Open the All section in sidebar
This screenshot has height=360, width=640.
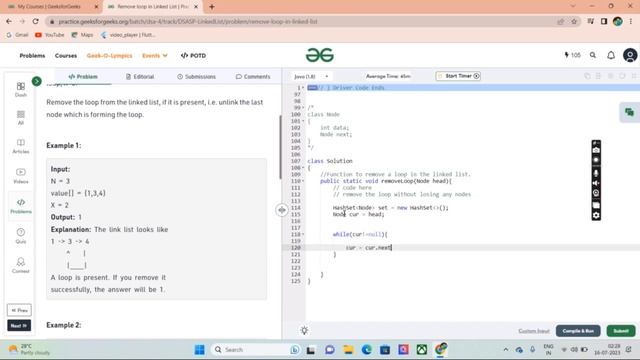click(x=20, y=118)
